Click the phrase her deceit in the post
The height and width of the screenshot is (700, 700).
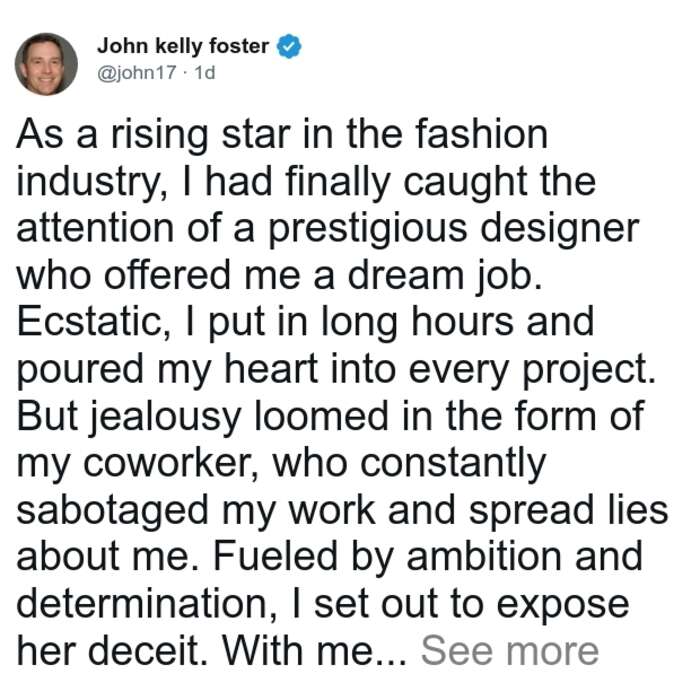pyautogui.click(x=110, y=651)
